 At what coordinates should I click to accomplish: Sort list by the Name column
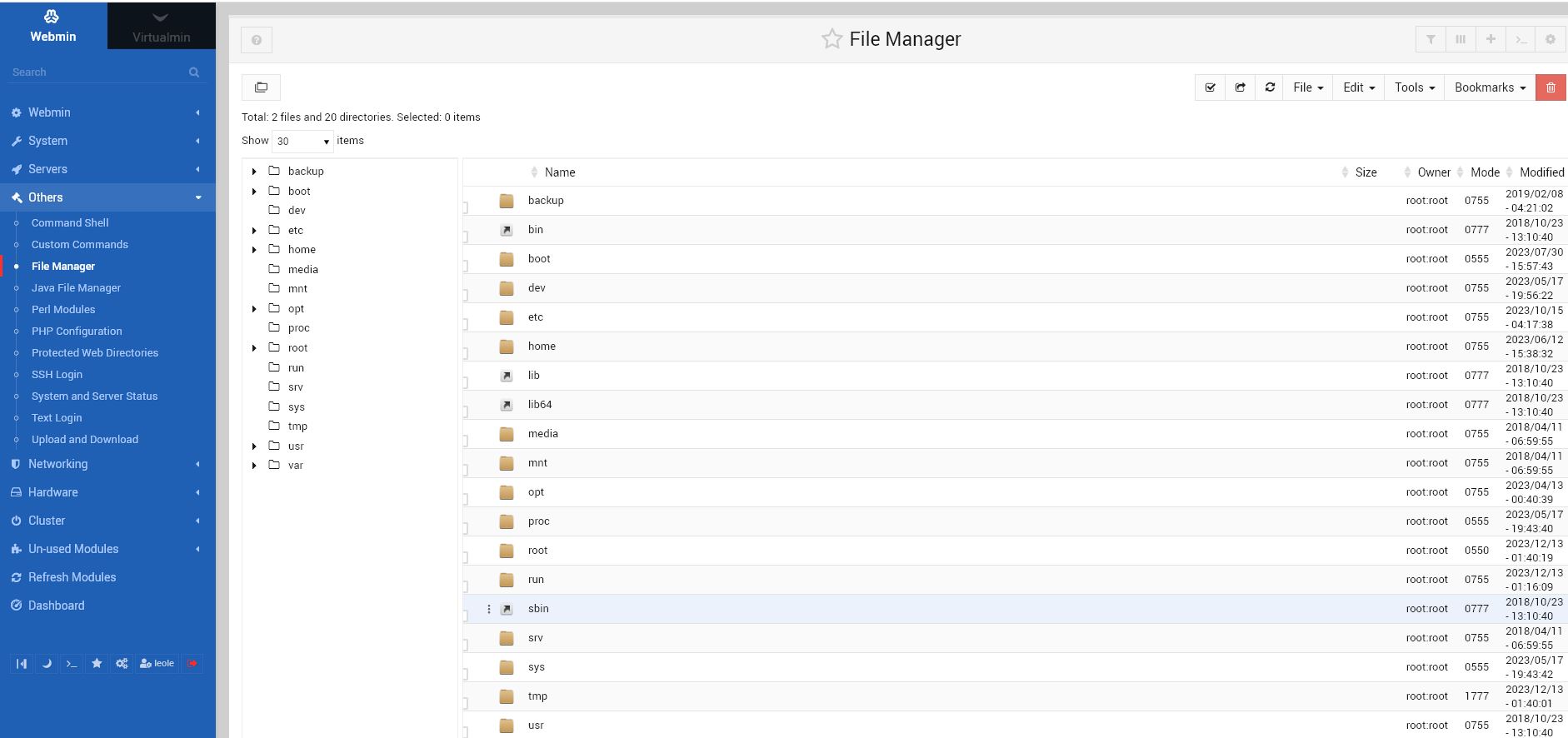pyautogui.click(x=559, y=172)
